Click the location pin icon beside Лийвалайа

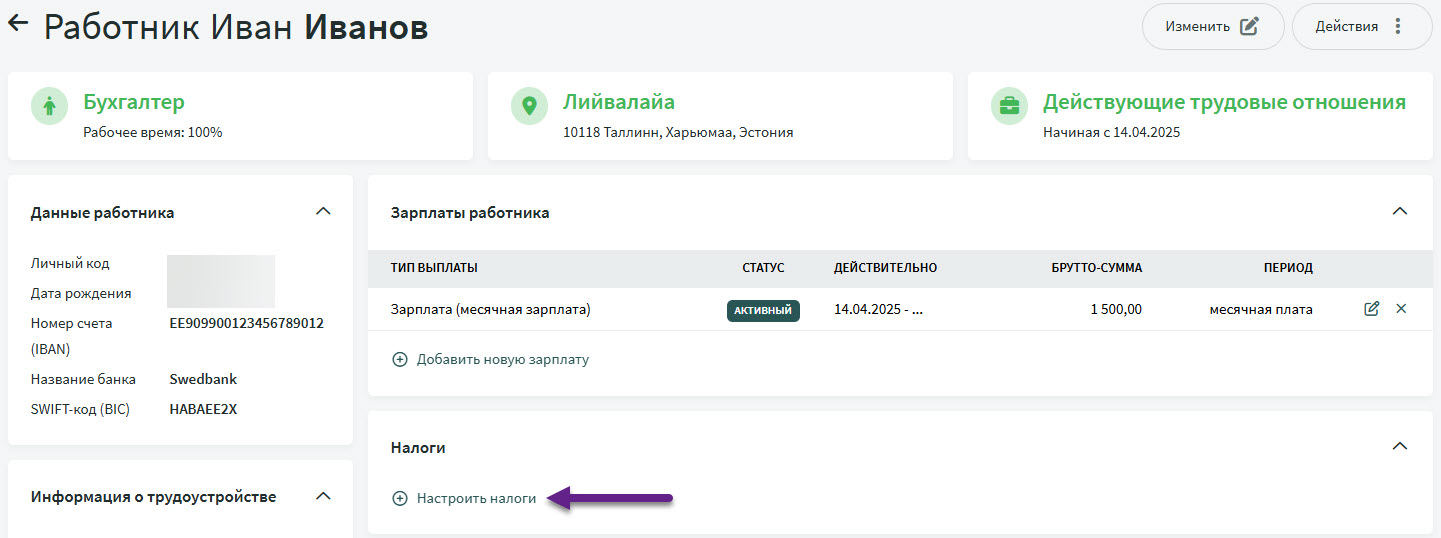(x=529, y=106)
